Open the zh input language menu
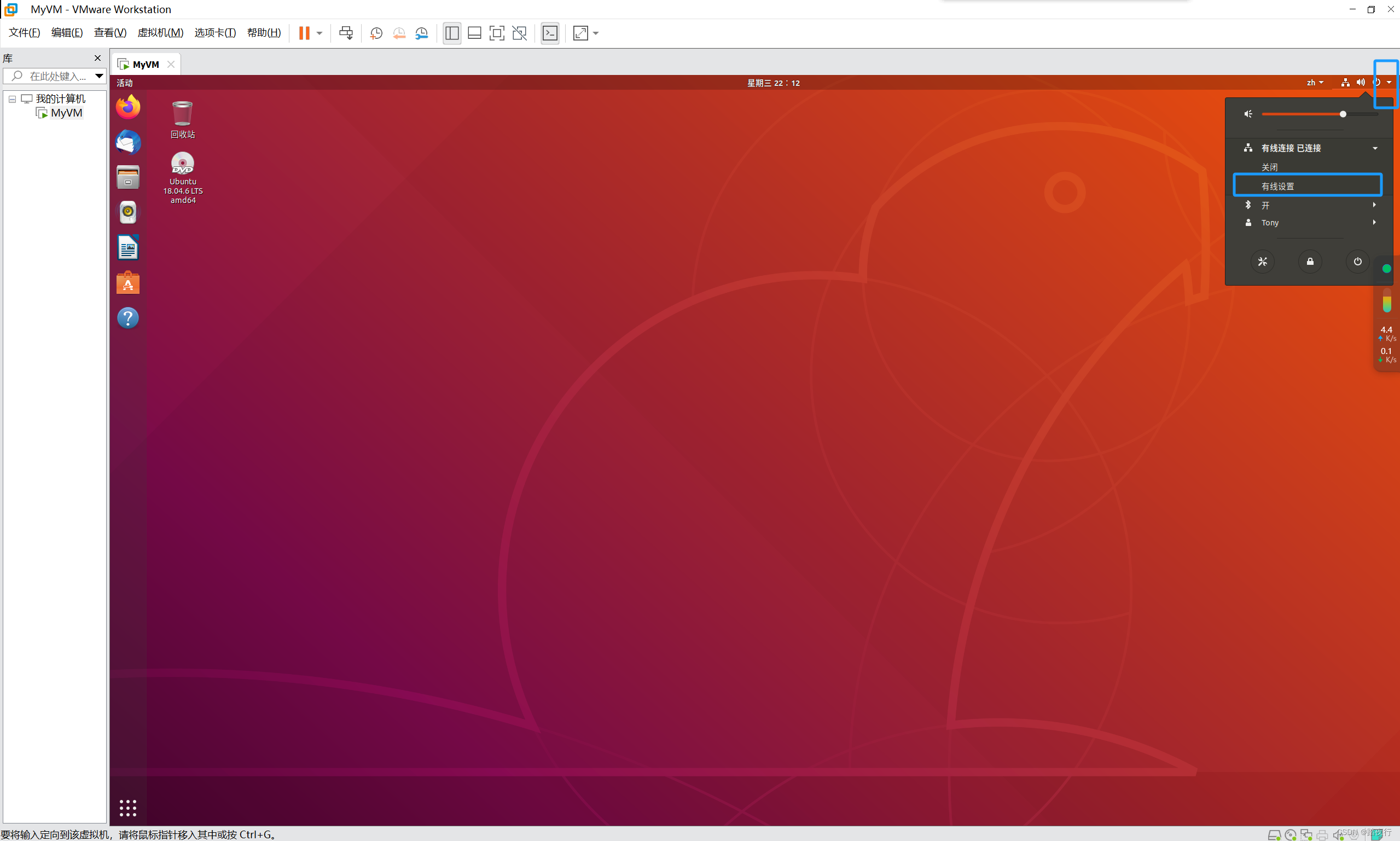The image size is (1400, 841). (1315, 83)
